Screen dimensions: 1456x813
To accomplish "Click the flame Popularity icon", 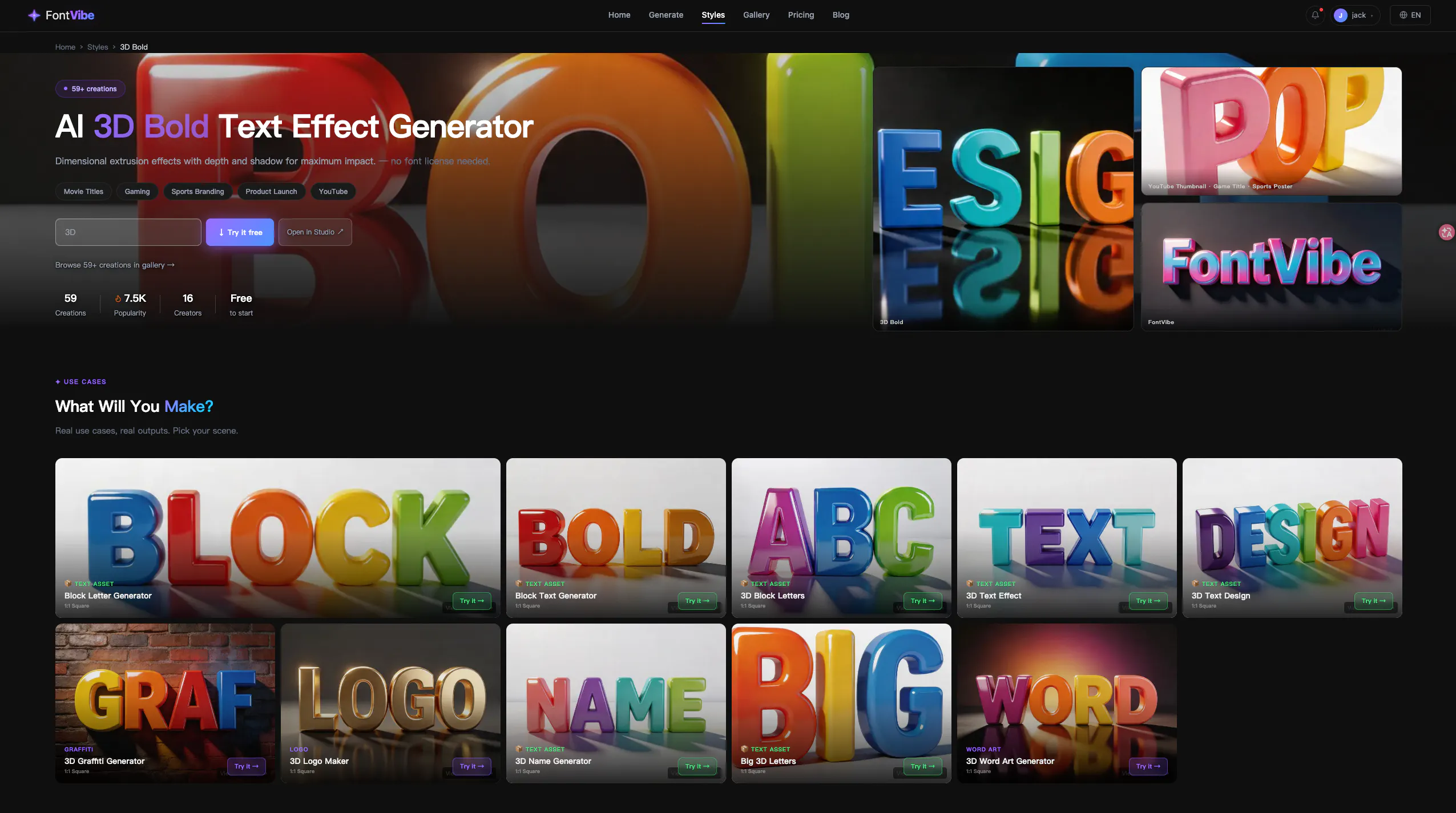I will pyautogui.click(x=118, y=299).
